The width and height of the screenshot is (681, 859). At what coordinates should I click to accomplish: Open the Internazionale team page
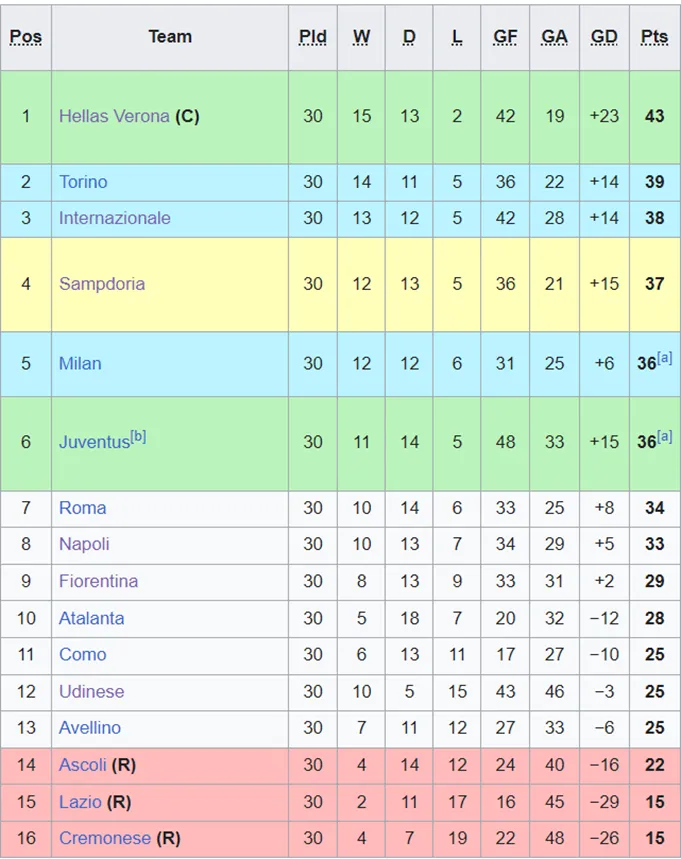(114, 218)
